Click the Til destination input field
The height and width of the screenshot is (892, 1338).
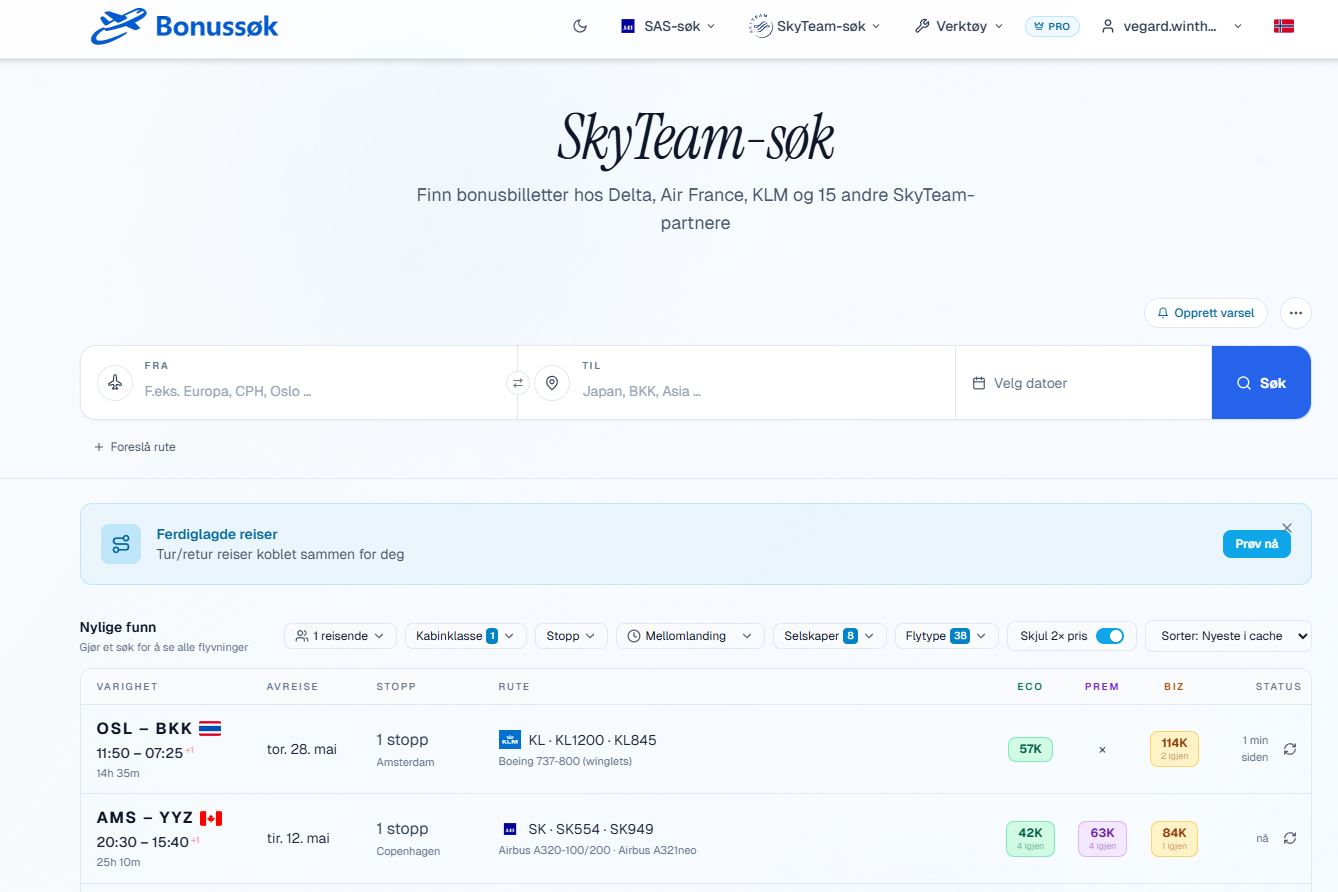760,391
